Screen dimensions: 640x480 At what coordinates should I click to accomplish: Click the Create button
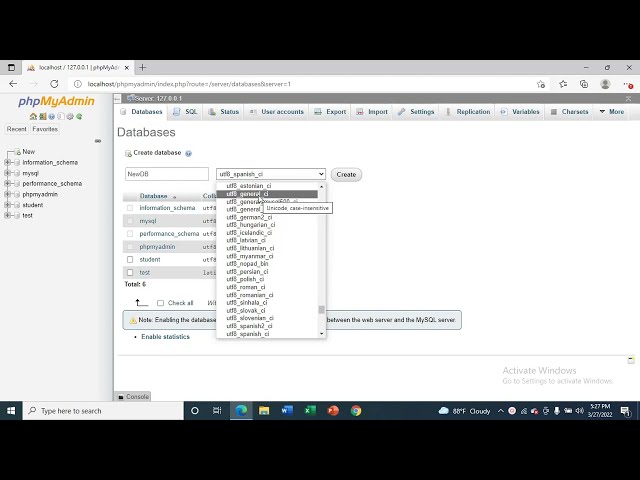pyautogui.click(x=346, y=175)
